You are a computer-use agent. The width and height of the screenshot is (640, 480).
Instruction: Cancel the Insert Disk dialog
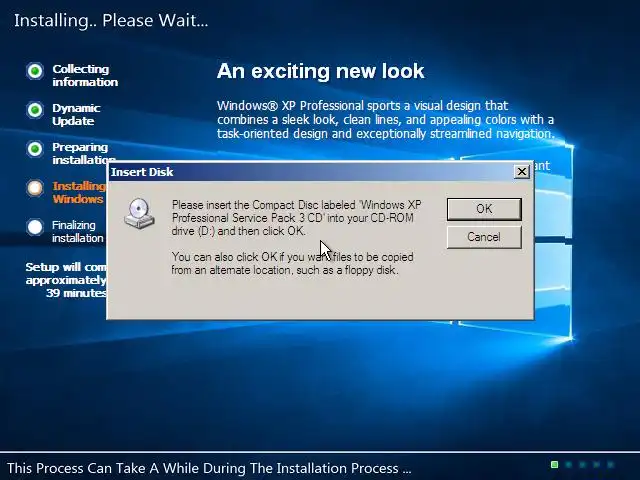click(x=484, y=237)
